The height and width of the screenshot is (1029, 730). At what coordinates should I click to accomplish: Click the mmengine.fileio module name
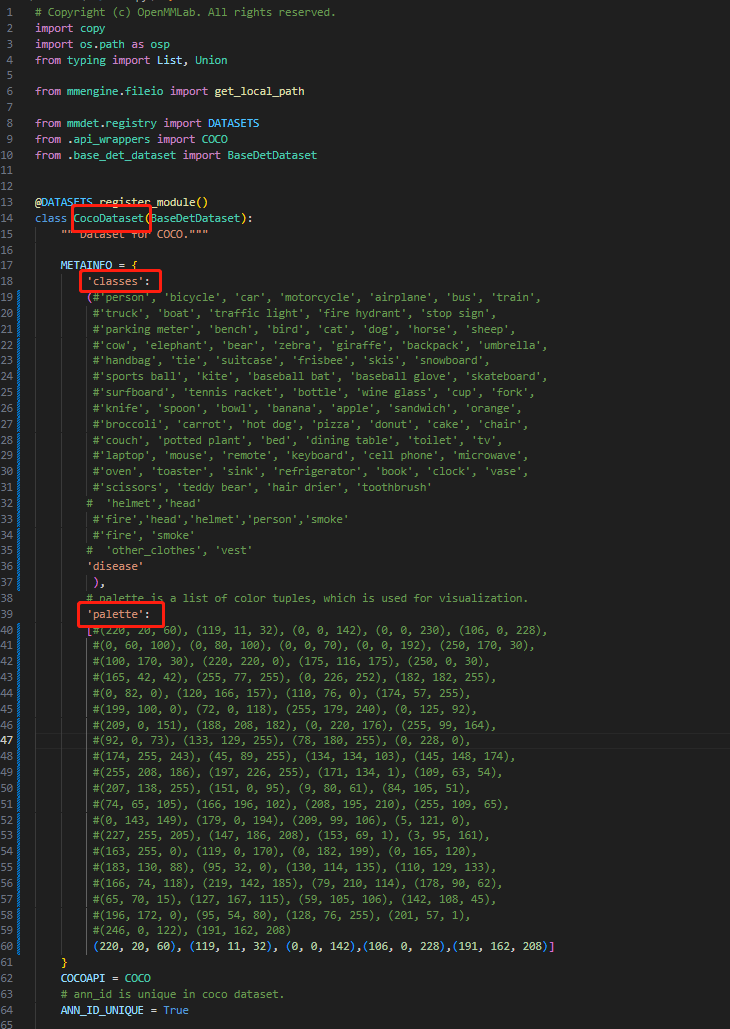(116, 91)
